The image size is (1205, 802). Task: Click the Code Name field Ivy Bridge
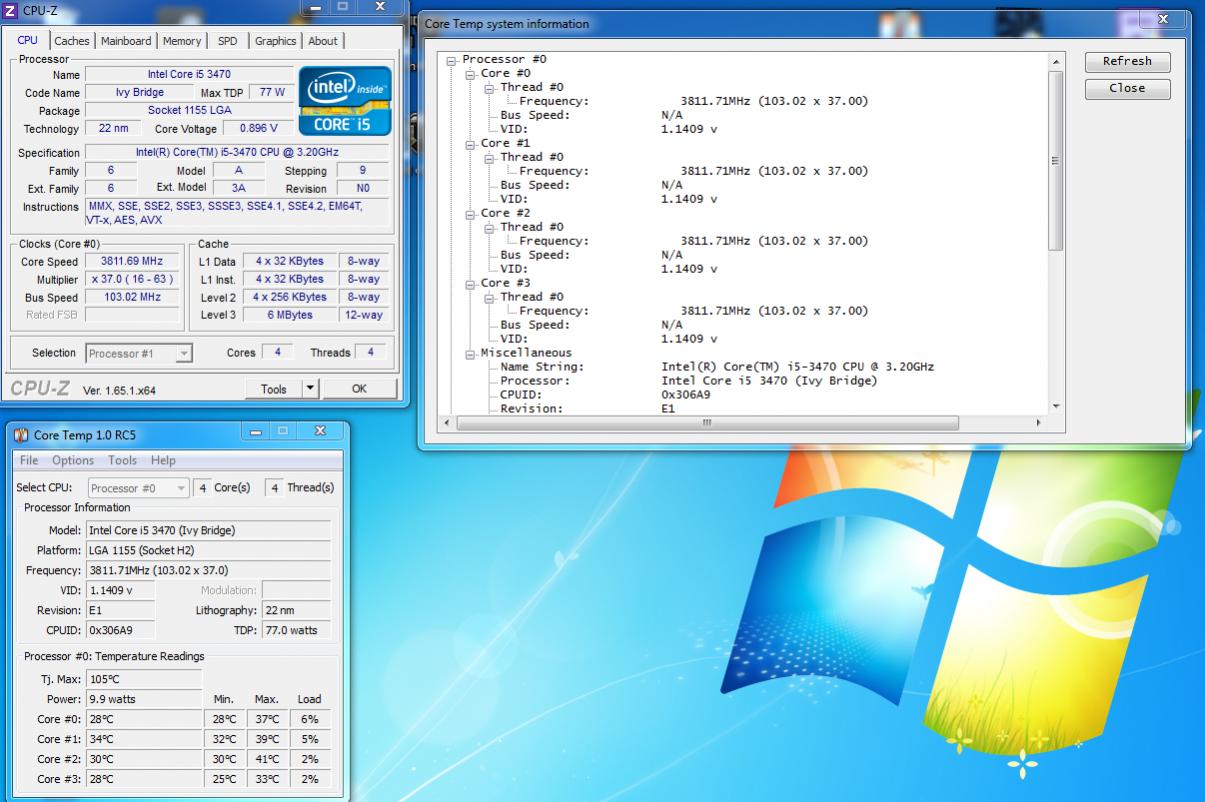139,92
